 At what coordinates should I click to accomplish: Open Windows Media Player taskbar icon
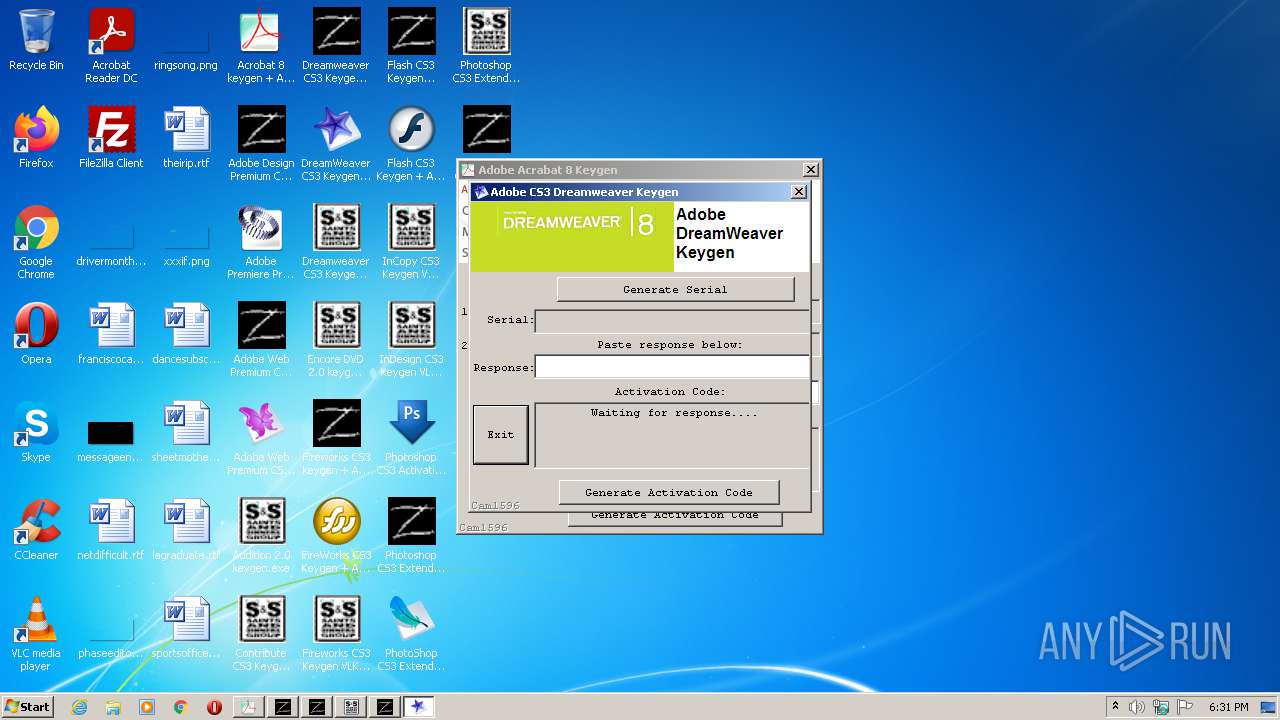147,707
